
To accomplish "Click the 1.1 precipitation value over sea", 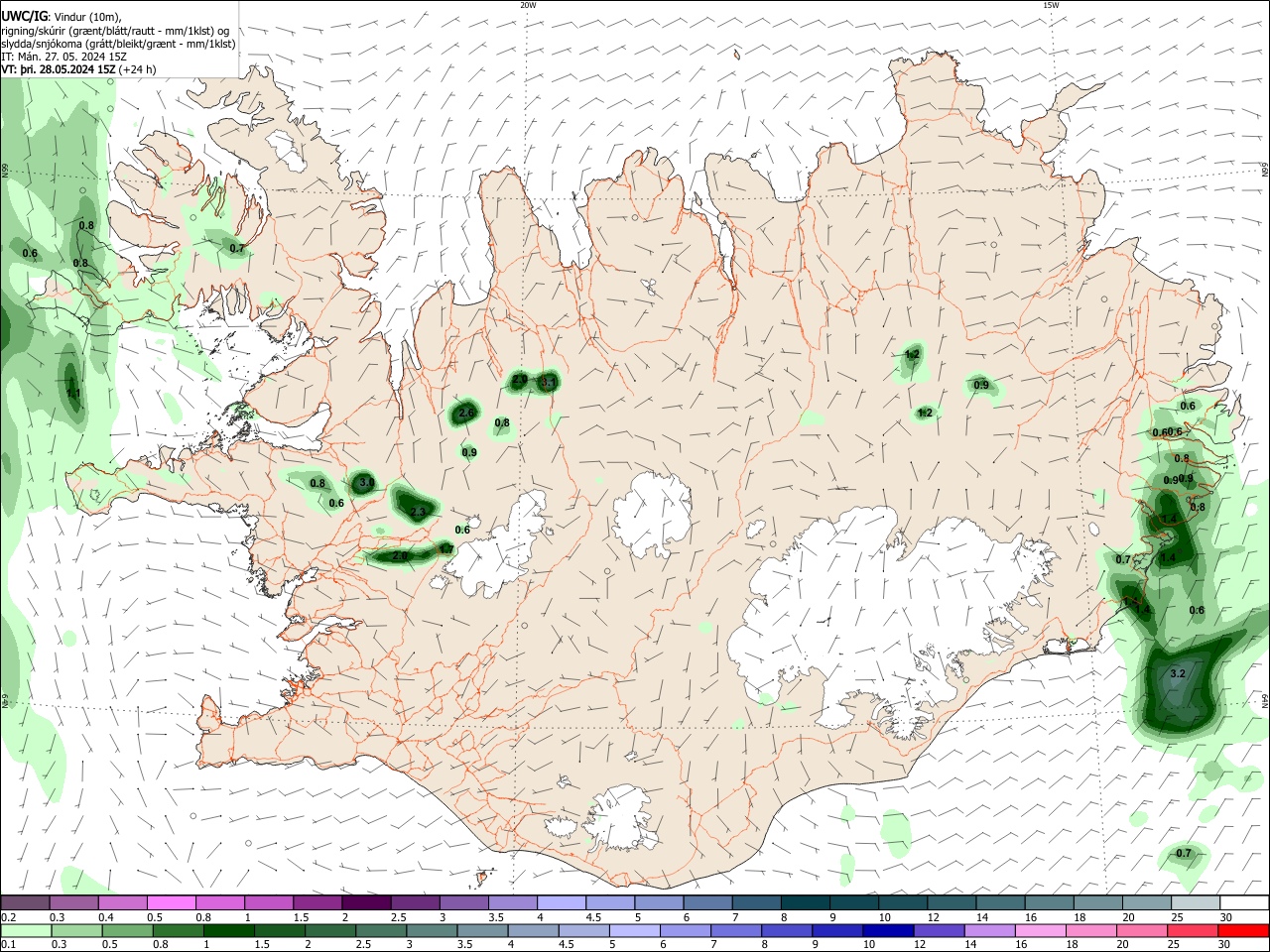I will point(73,394).
